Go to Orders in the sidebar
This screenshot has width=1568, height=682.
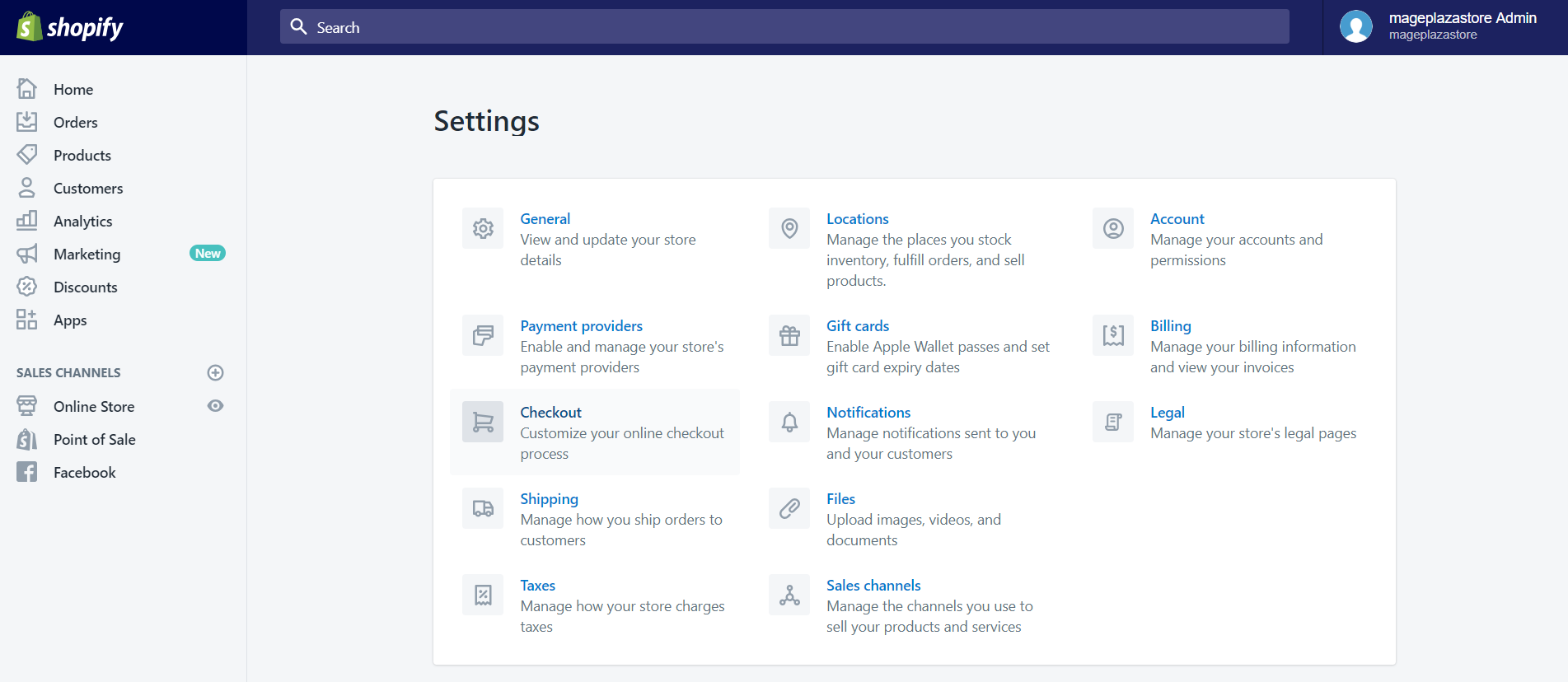(x=76, y=122)
